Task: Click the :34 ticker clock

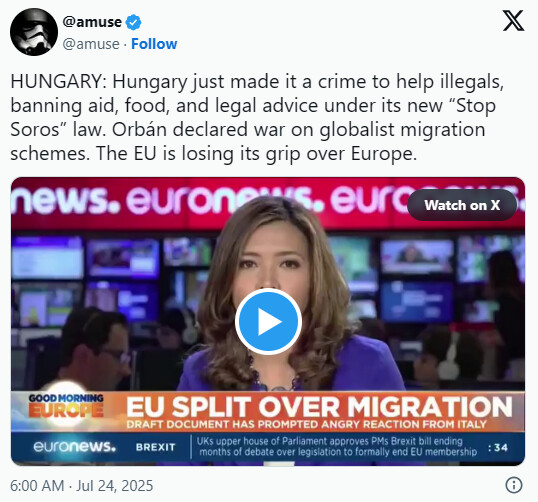Action: click(x=498, y=447)
